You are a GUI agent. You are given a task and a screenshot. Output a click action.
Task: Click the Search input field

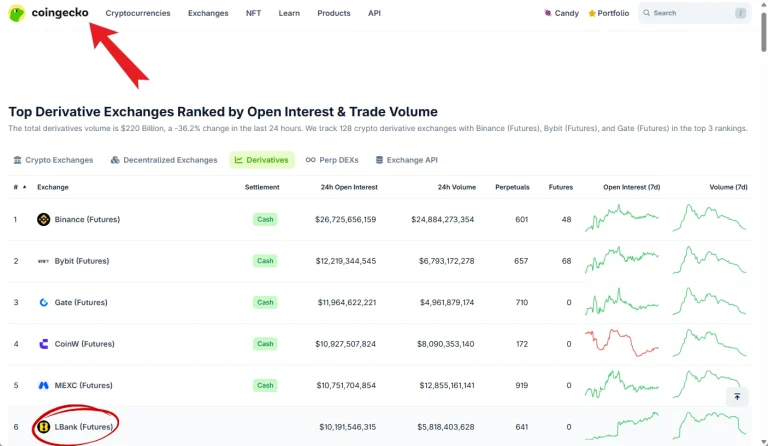click(695, 13)
